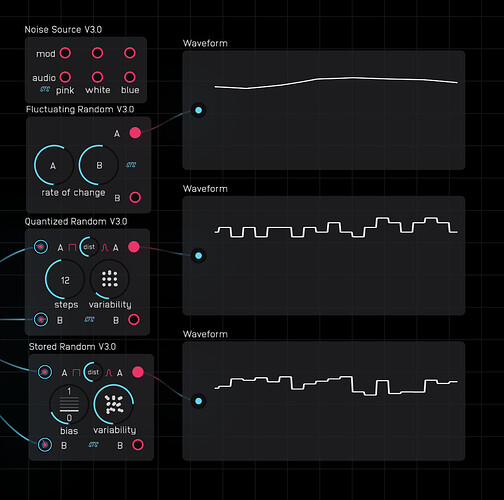Click the Fluctuating Random rate knob A
504x500 pixels.
tap(53, 165)
